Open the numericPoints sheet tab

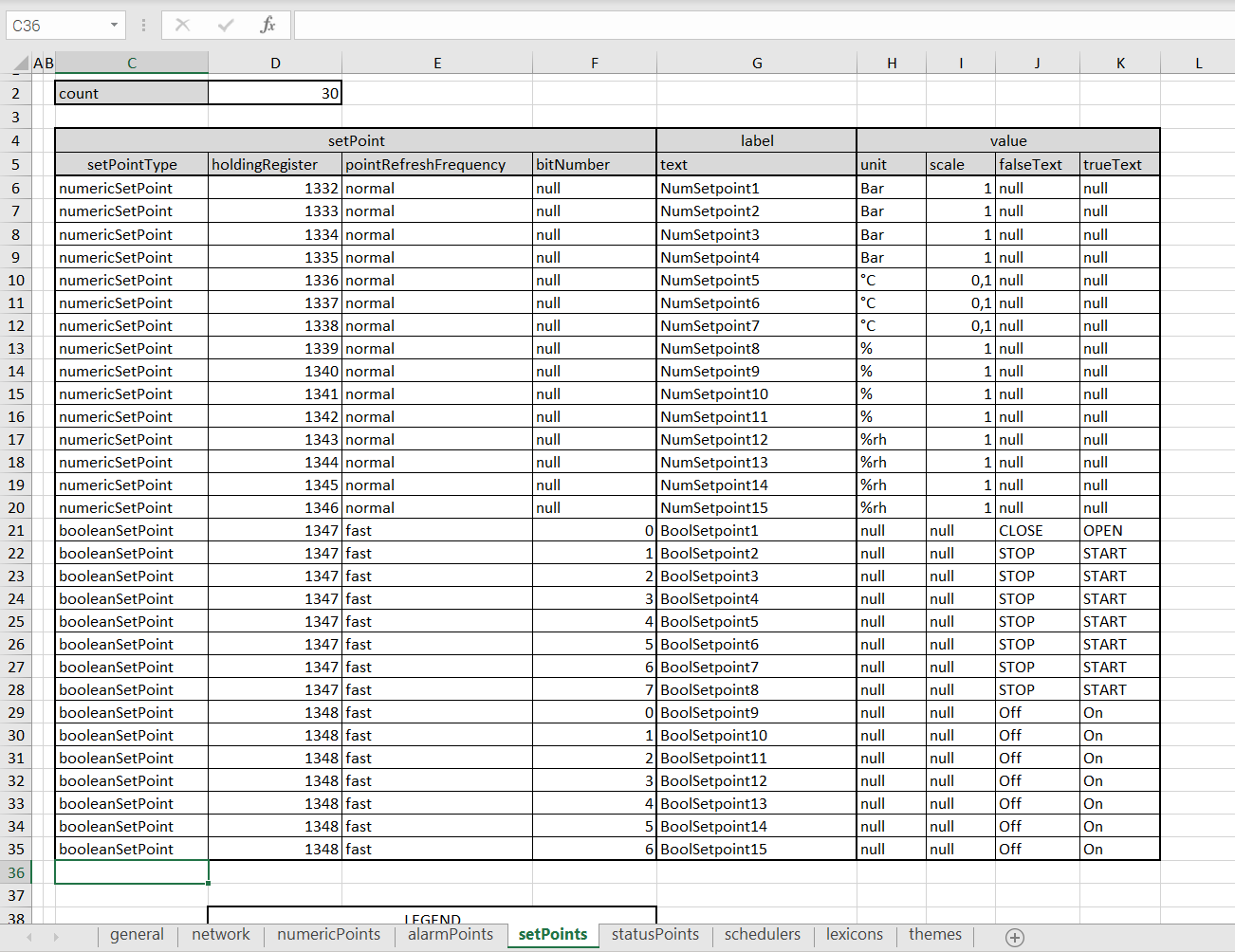tap(328, 935)
